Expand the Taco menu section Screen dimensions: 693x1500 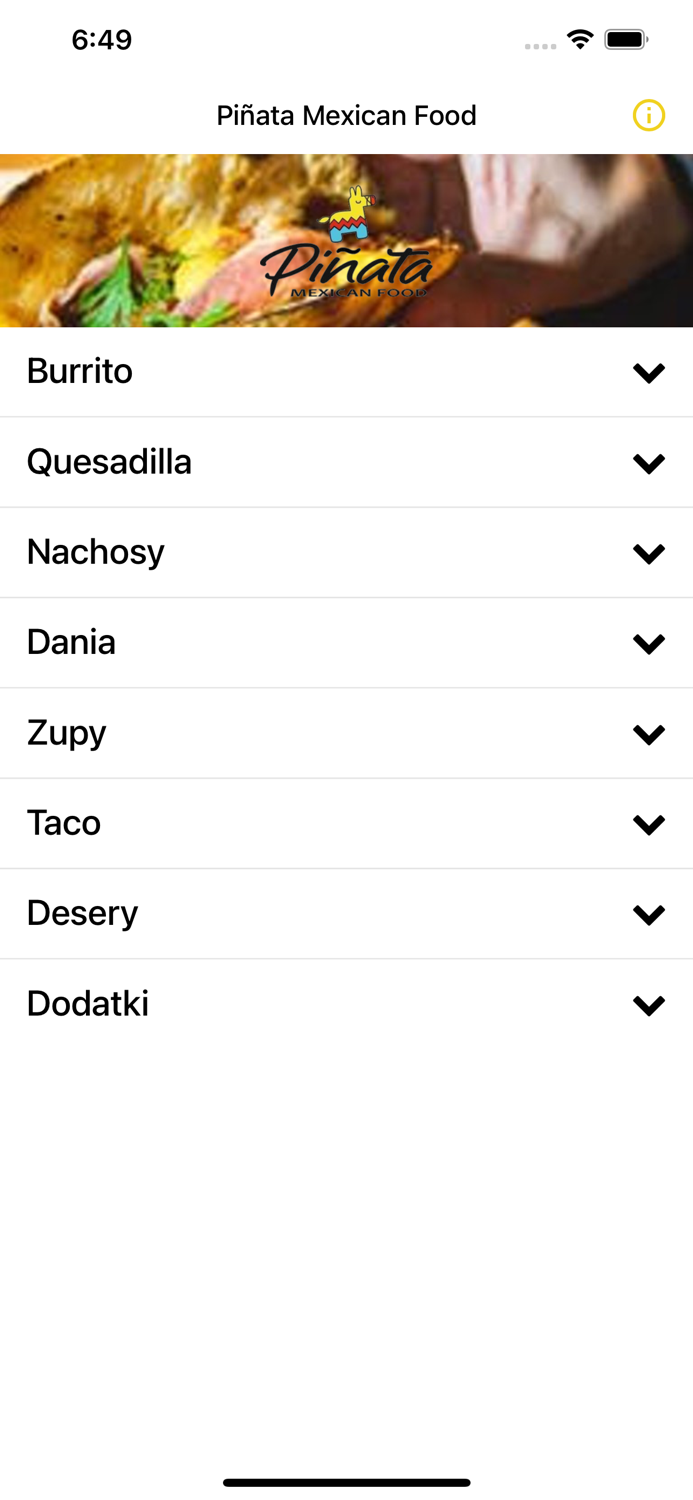tap(650, 823)
